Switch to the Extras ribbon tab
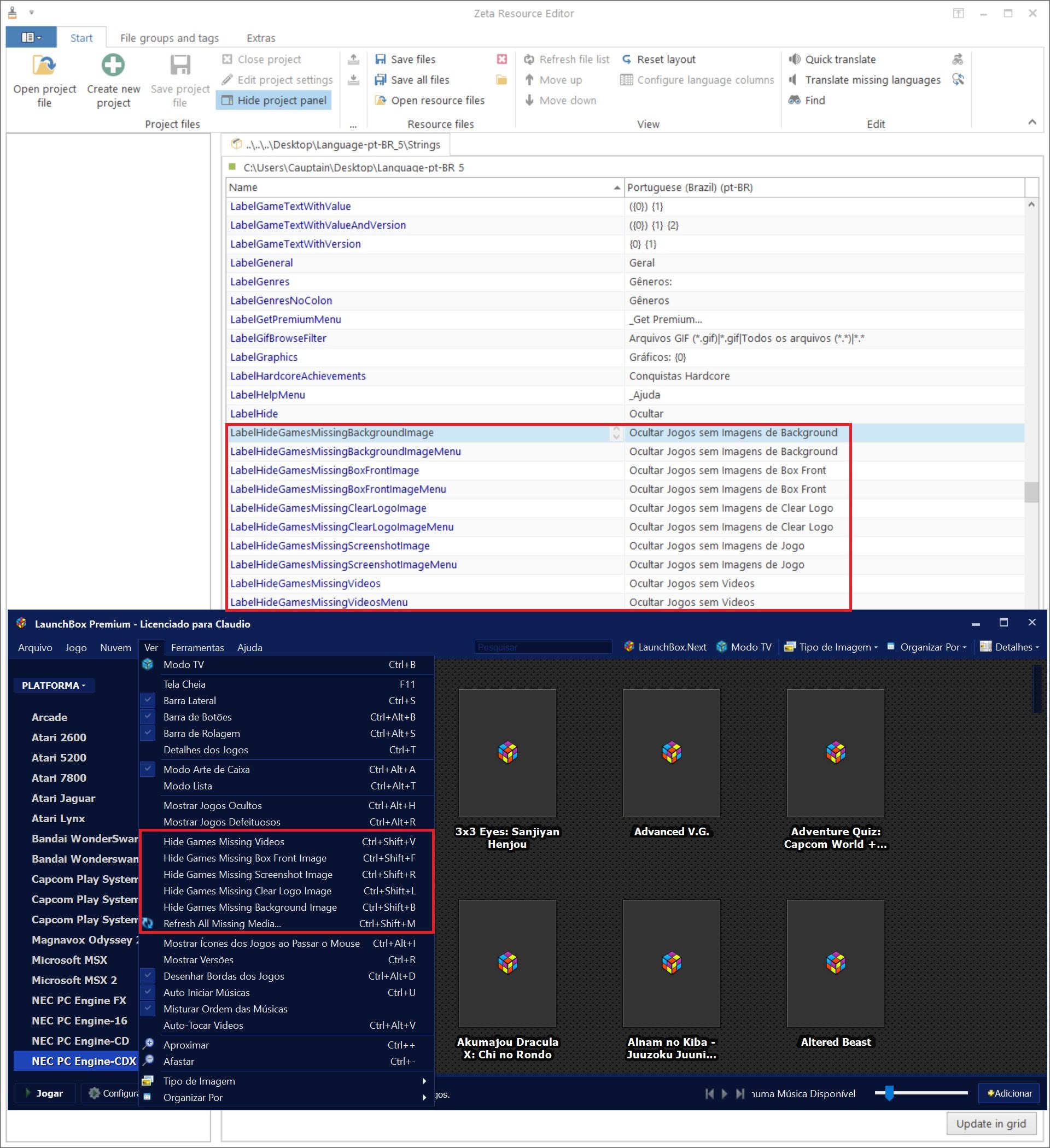 point(261,38)
